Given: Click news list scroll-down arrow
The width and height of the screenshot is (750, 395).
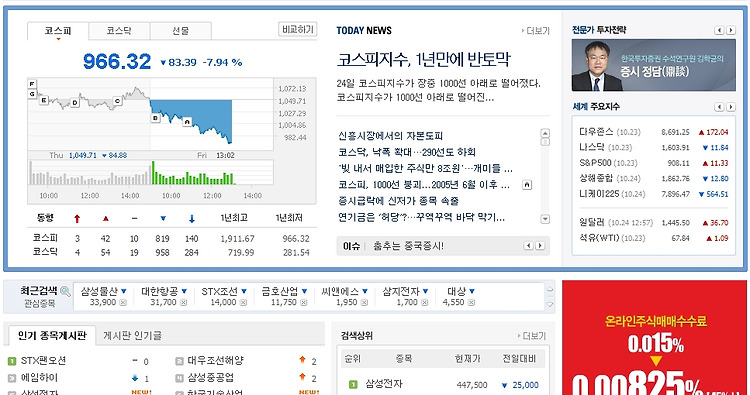Looking at the screenshot, I should [x=545, y=219].
